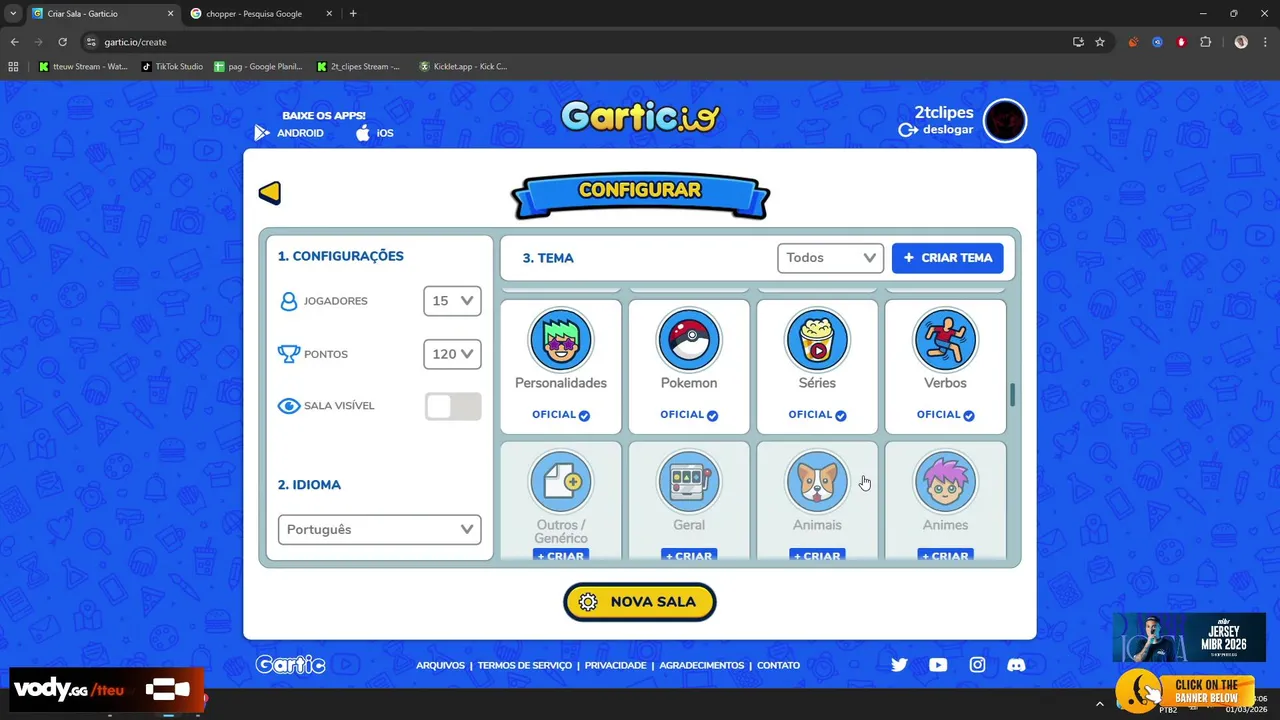The width and height of the screenshot is (1280, 720).
Task: Switch to the chopper - Pesquisa Google tab
Action: point(261,14)
